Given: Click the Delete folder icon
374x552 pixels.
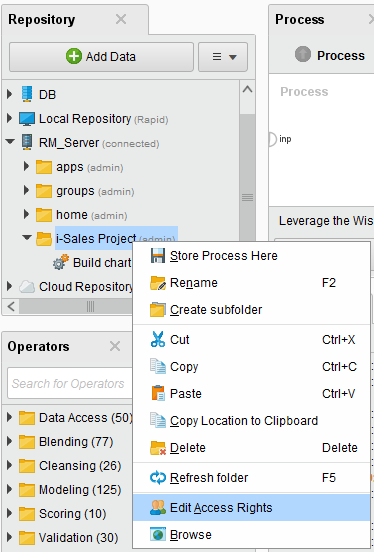Looking at the screenshot, I should (x=158, y=447).
